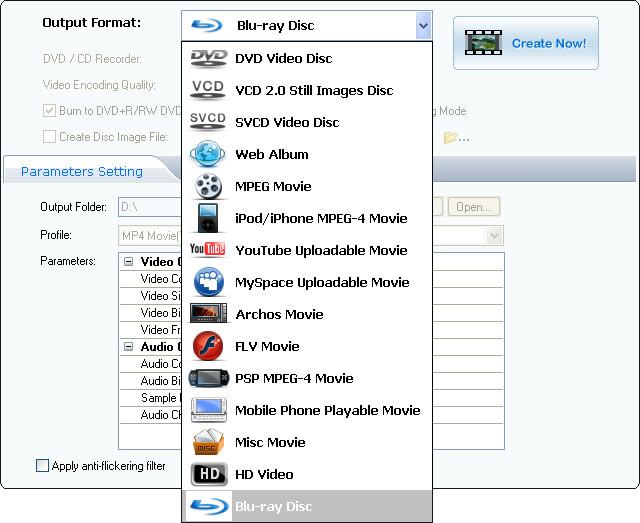Open the Parameters Setting tab
640x523 pixels.
[x=82, y=171]
